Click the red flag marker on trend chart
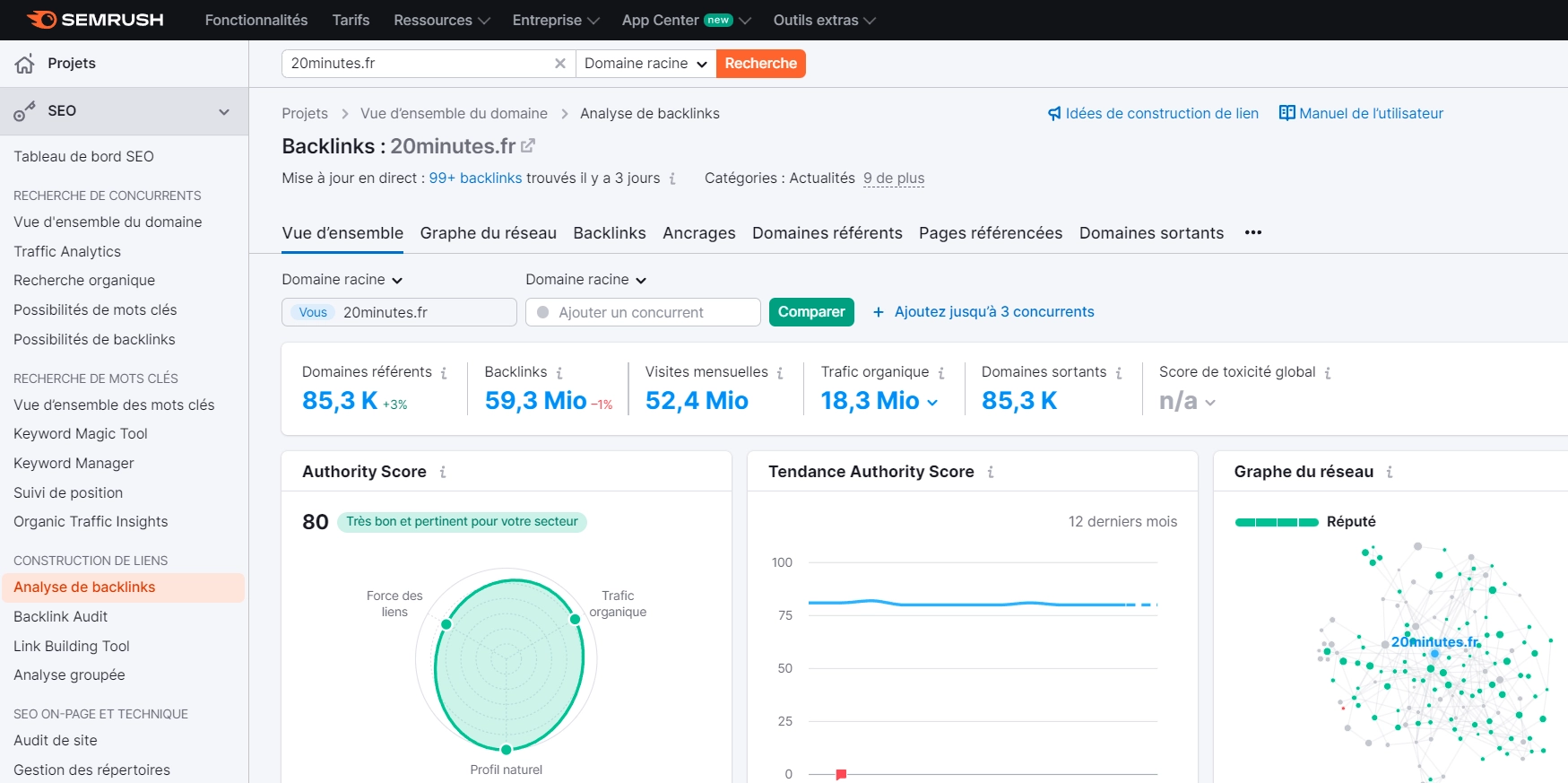 (841, 774)
